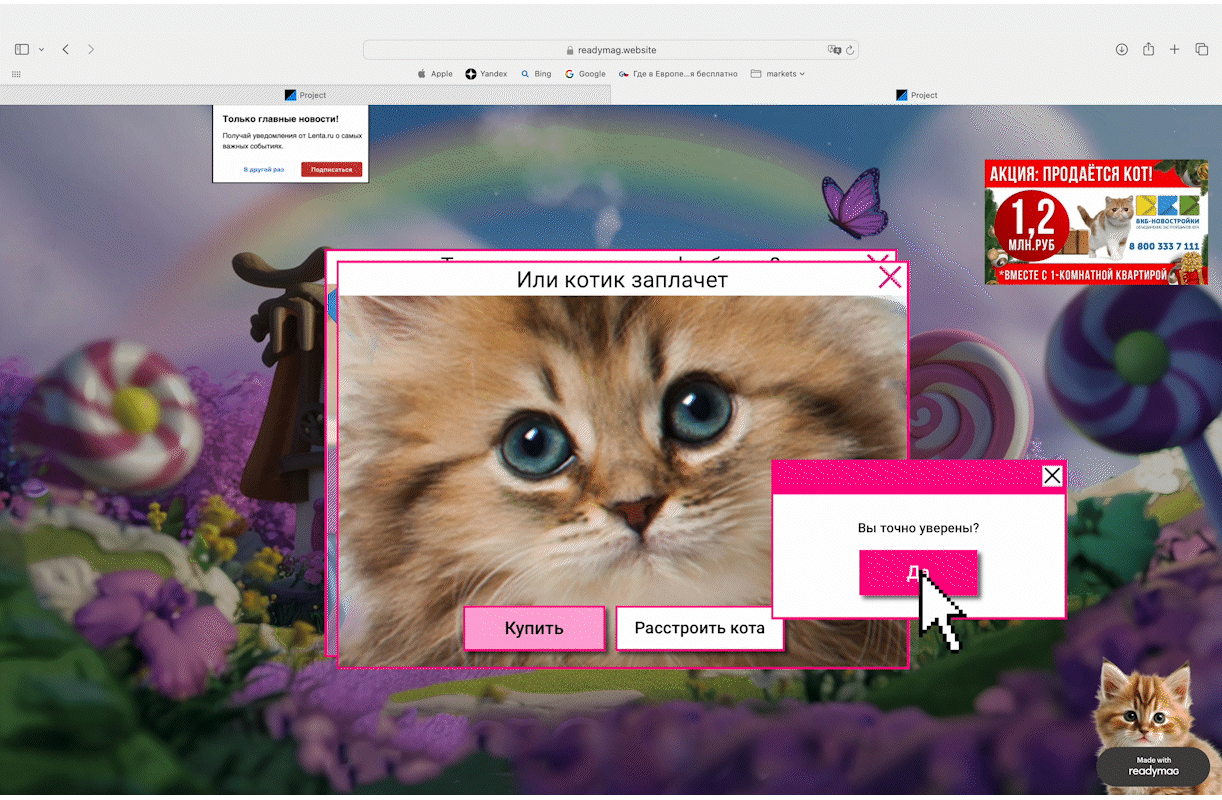Image resolution: width=1222 pixels, height=800 pixels.
Task: Open the Yandex bookmark
Action: pos(486,74)
